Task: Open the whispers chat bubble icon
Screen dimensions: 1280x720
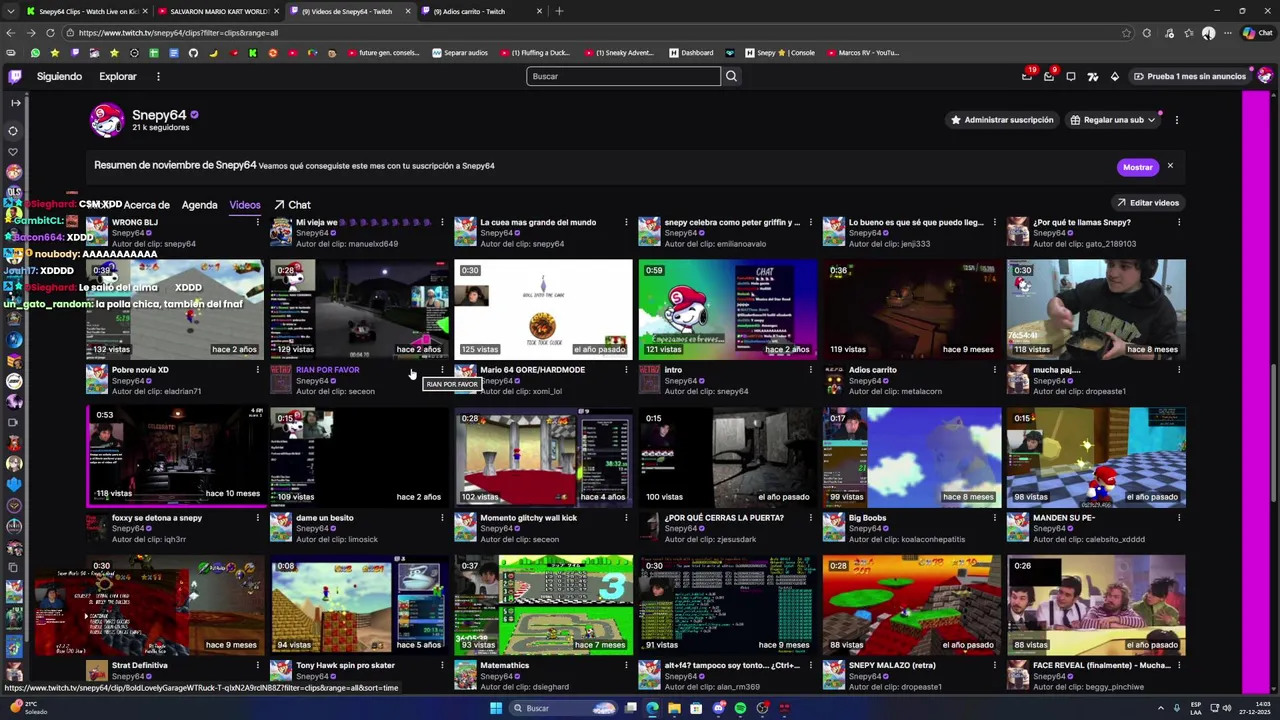Action: coord(1071,76)
